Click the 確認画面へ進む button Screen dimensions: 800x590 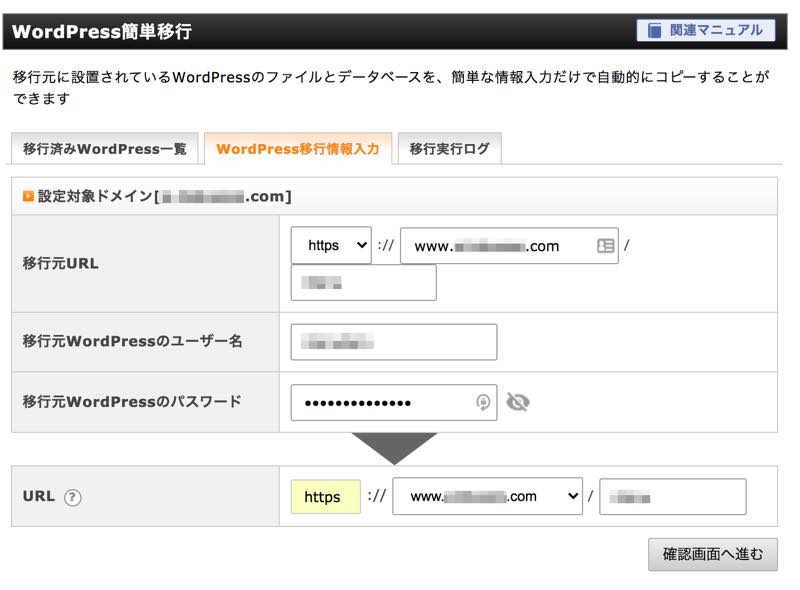[x=713, y=554]
